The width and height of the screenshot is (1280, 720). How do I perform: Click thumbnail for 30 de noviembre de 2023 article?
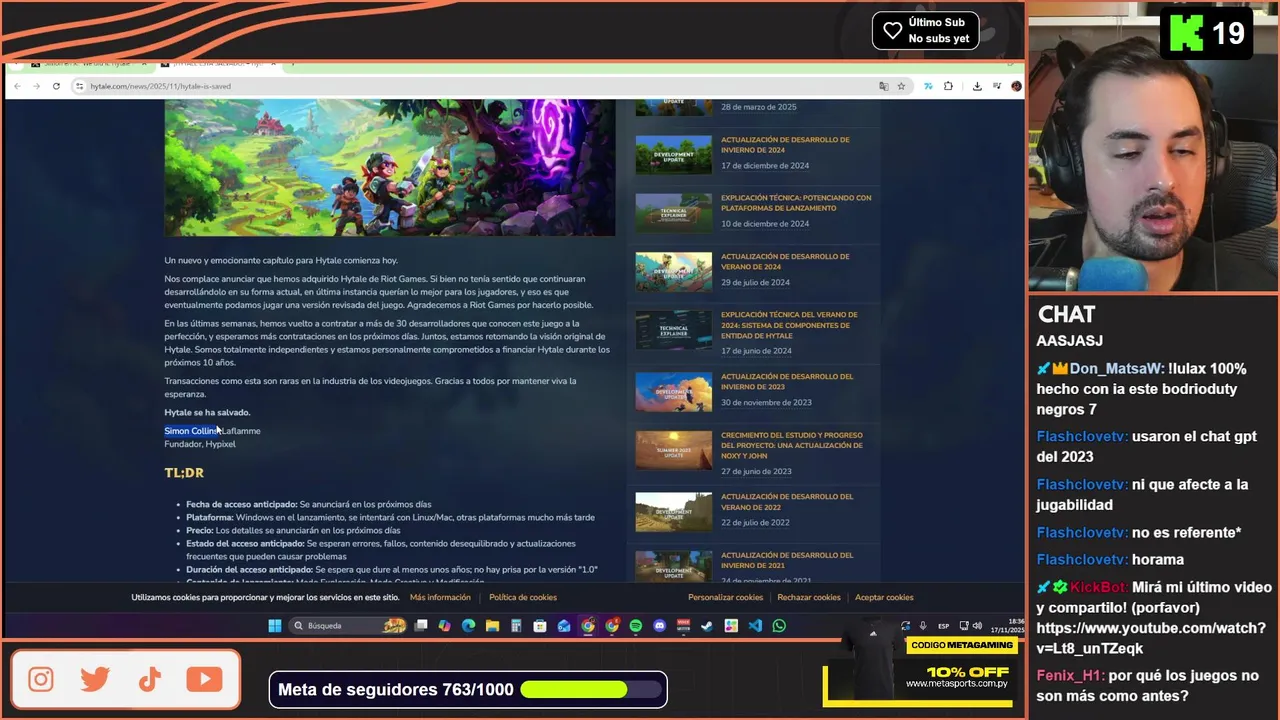(674, 391)
